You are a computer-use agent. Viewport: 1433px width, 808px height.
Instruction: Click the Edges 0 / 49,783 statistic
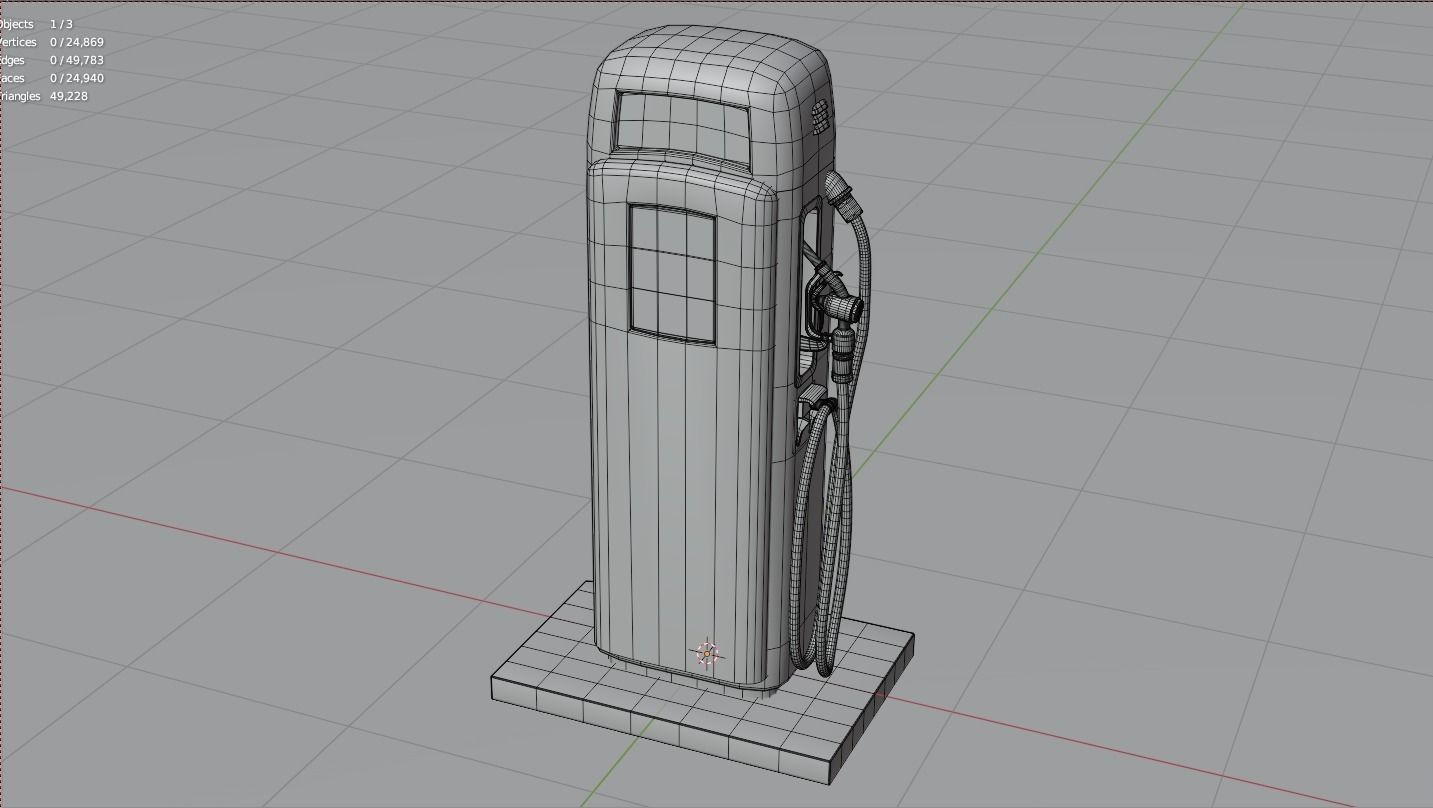coord(52,60)
